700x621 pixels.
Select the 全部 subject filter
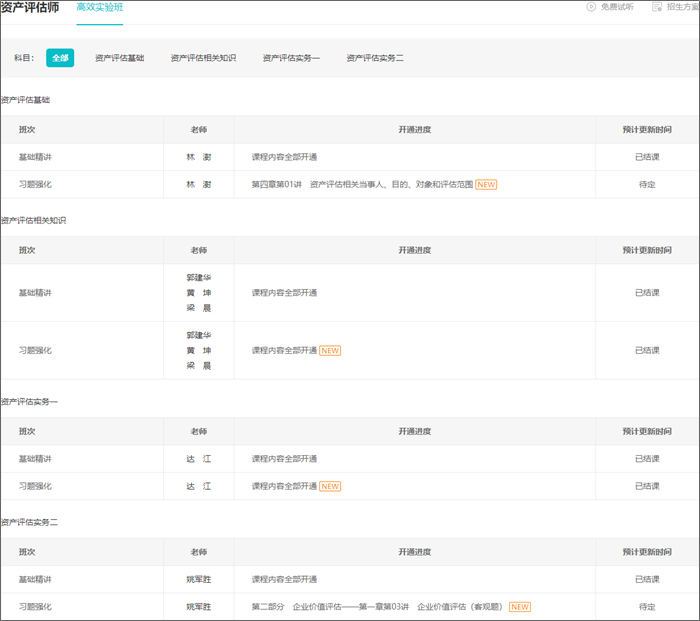(60, 58)
